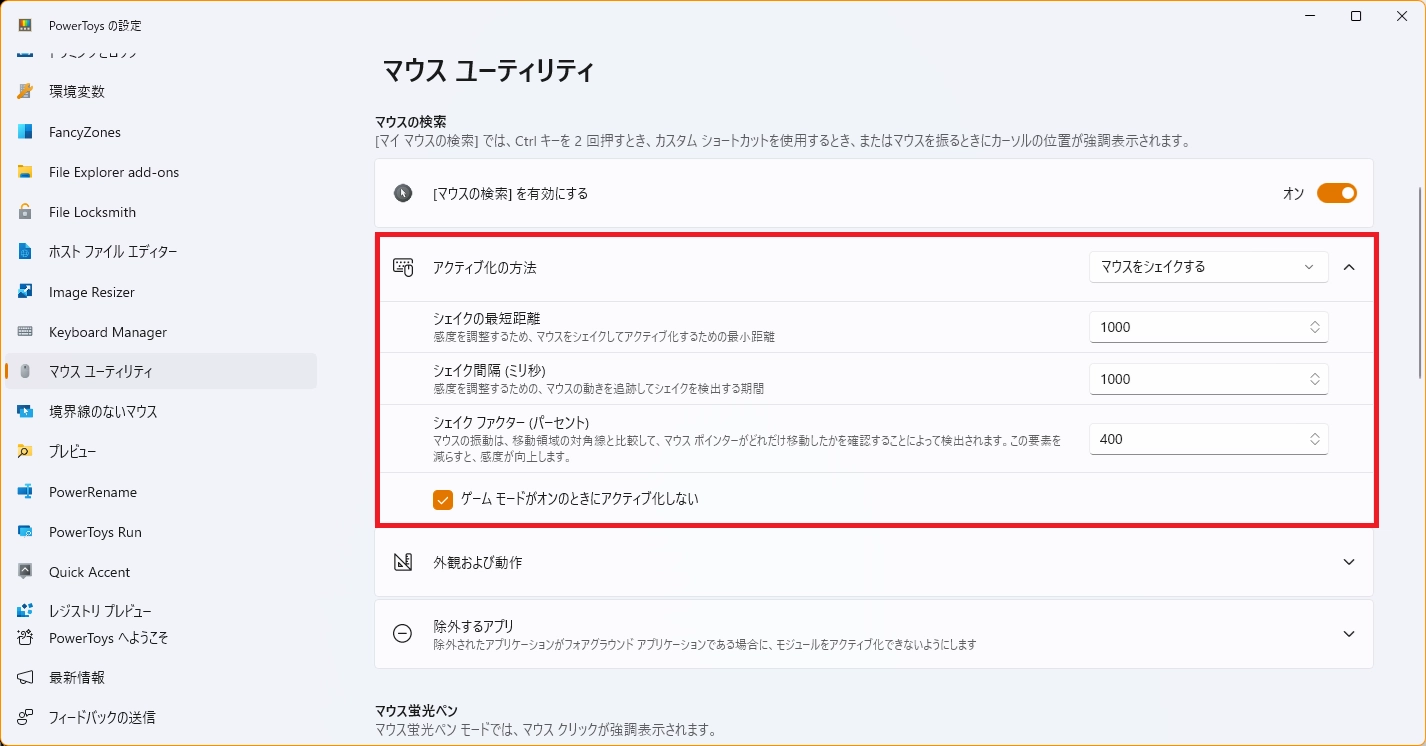This screenshot has height=746, width=1426.
Task: Click the シェイクの最短距離 value field
Action: pos(1195,327)
